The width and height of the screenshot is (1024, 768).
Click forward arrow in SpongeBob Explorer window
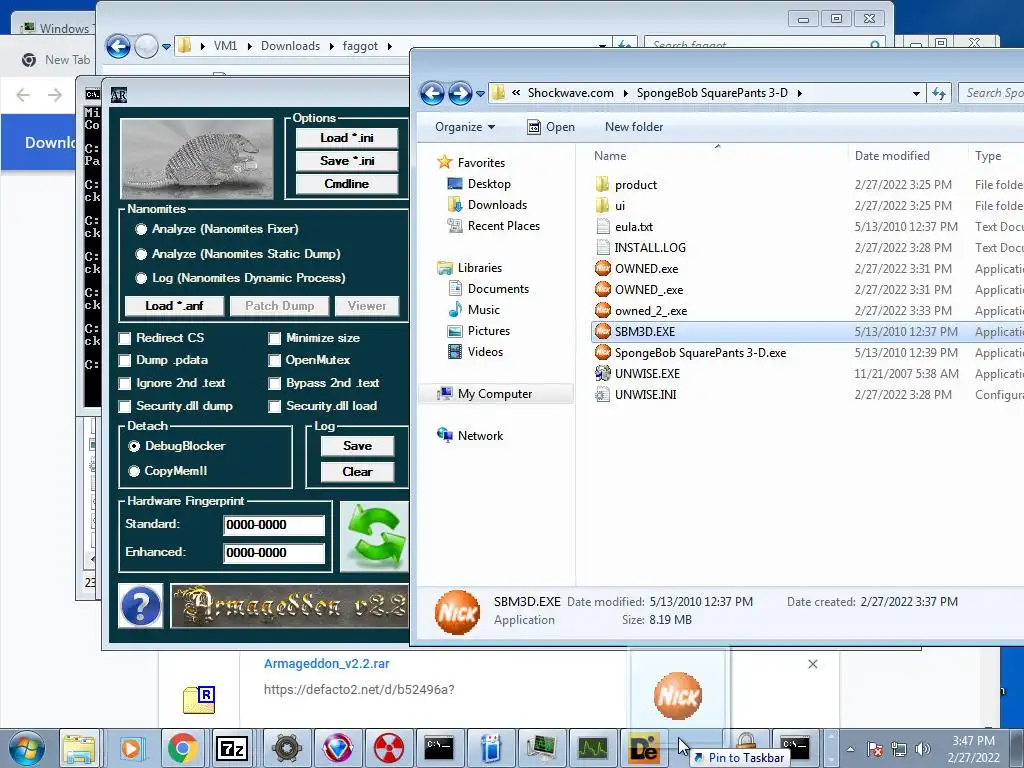click(x=460, y=93)
